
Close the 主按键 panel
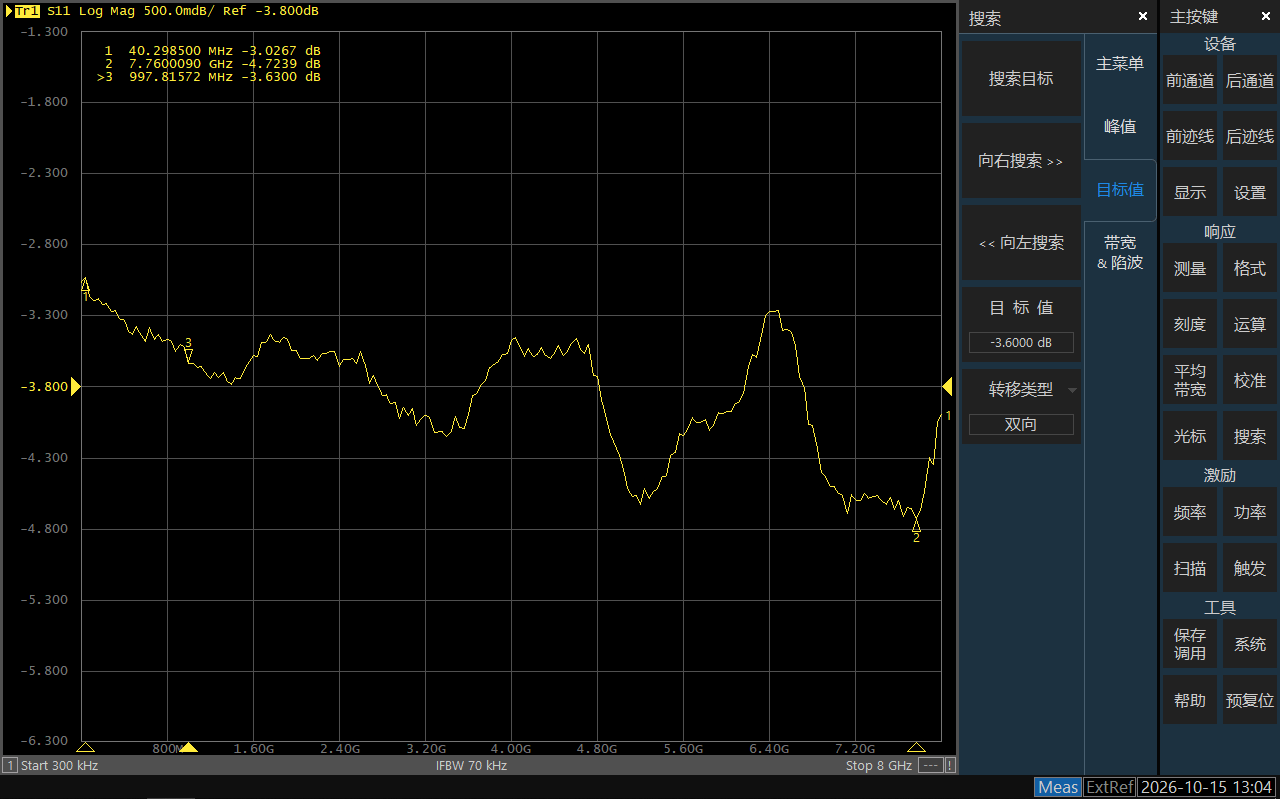click(1267, 17)
